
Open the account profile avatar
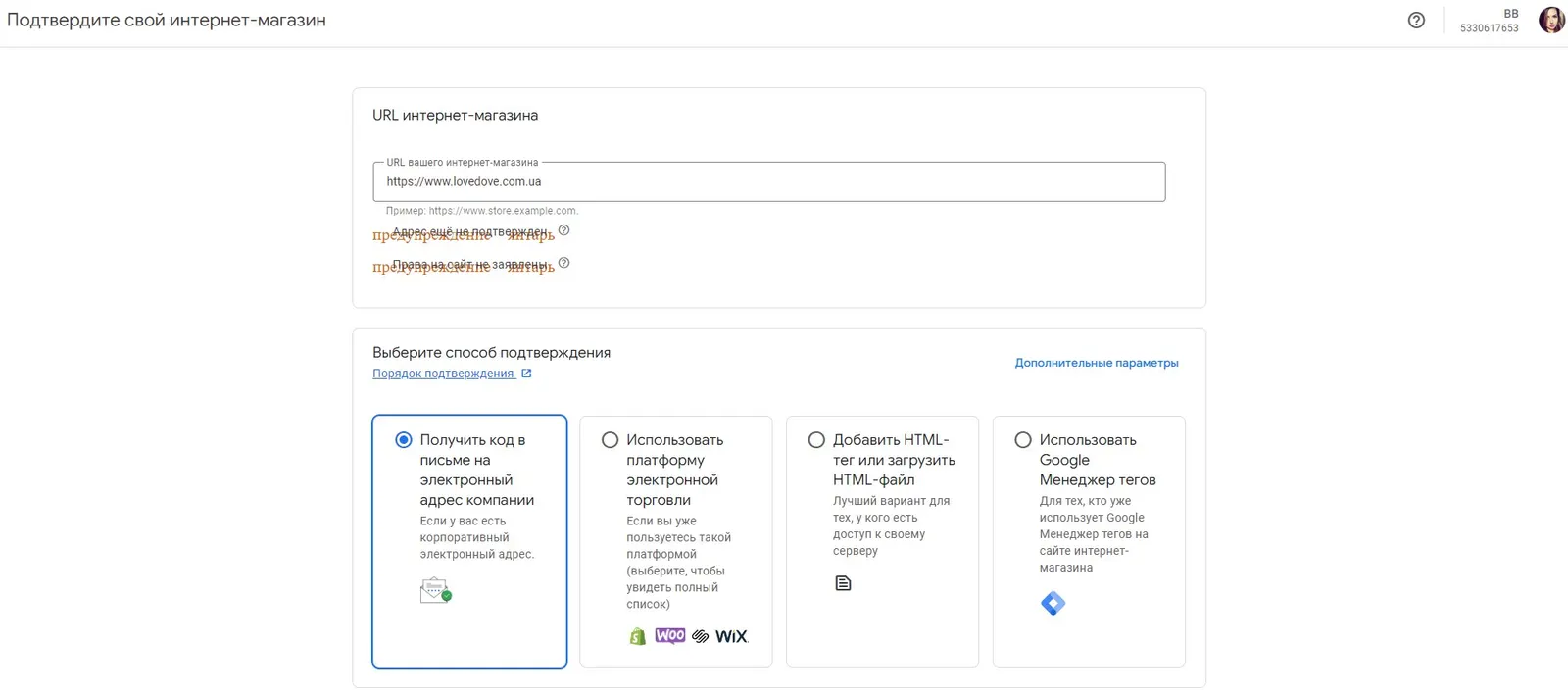pos(1551,20)
